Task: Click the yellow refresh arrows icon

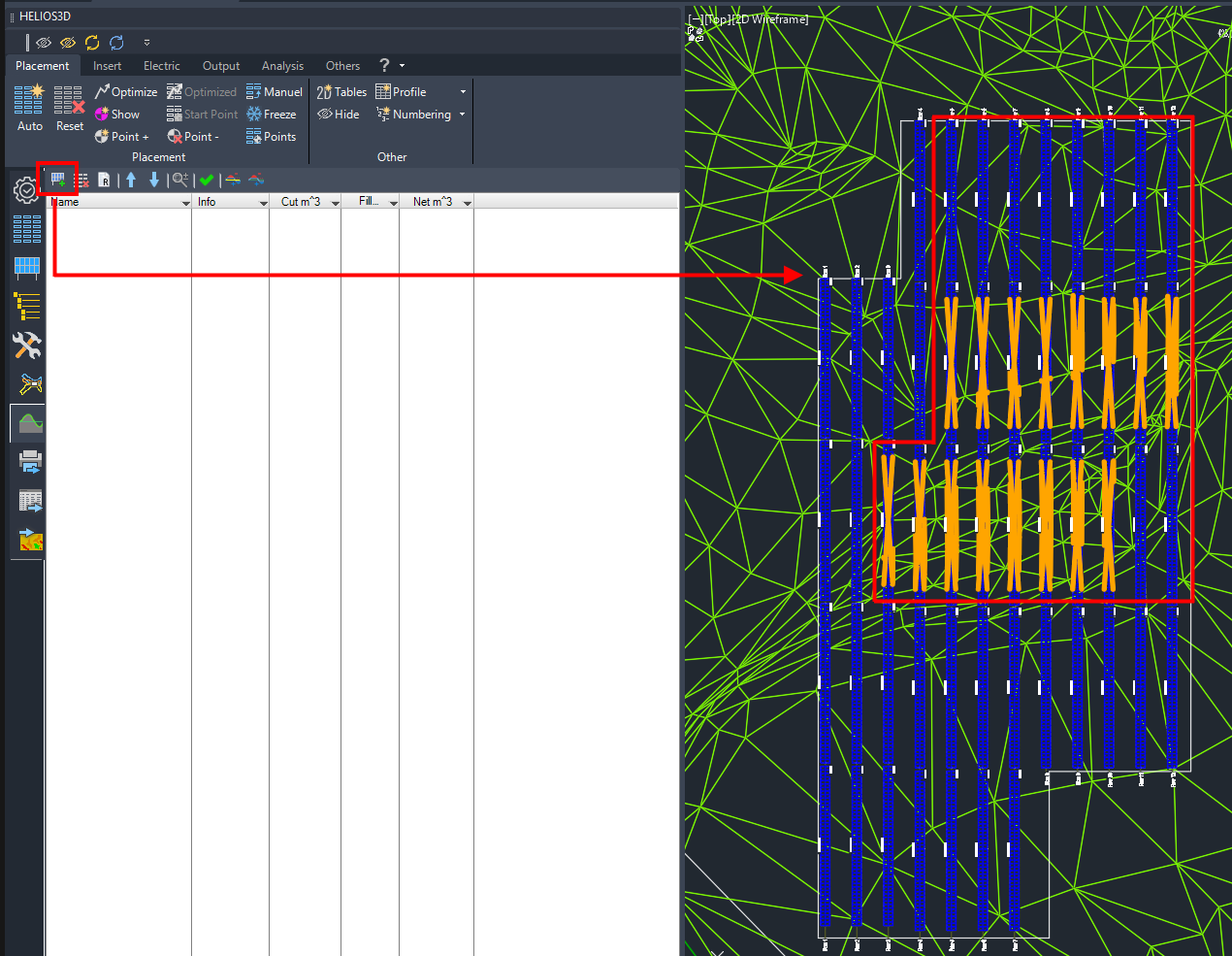Action: (92, 43)
